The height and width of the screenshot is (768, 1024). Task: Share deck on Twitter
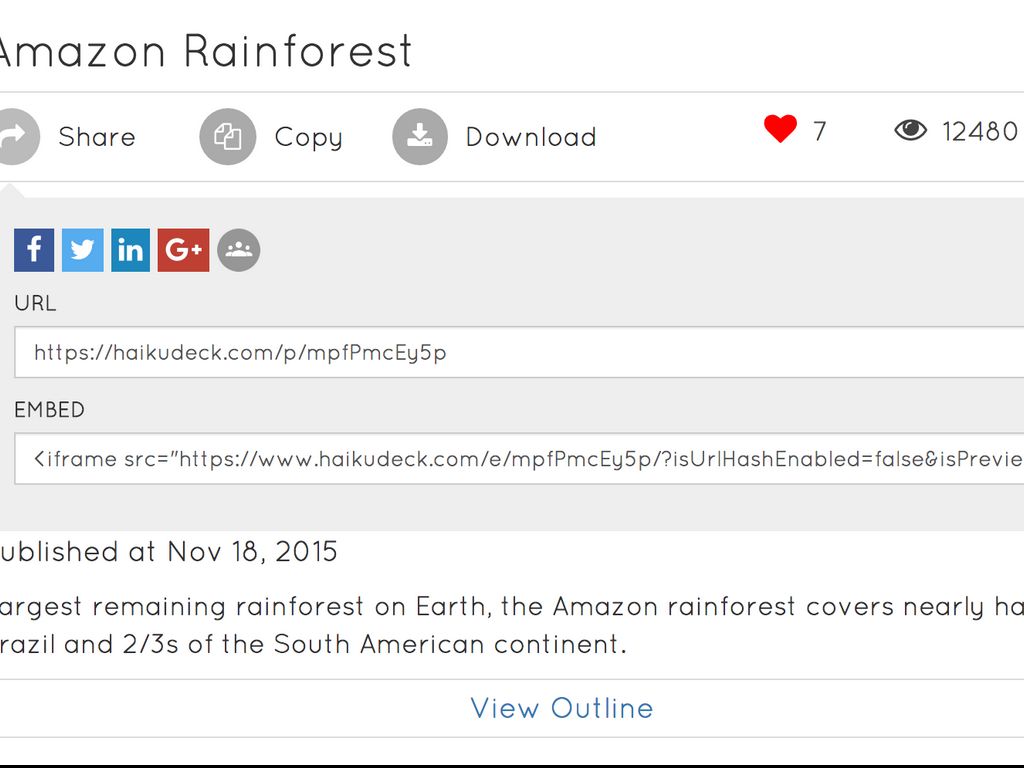(x=83, y=250)
